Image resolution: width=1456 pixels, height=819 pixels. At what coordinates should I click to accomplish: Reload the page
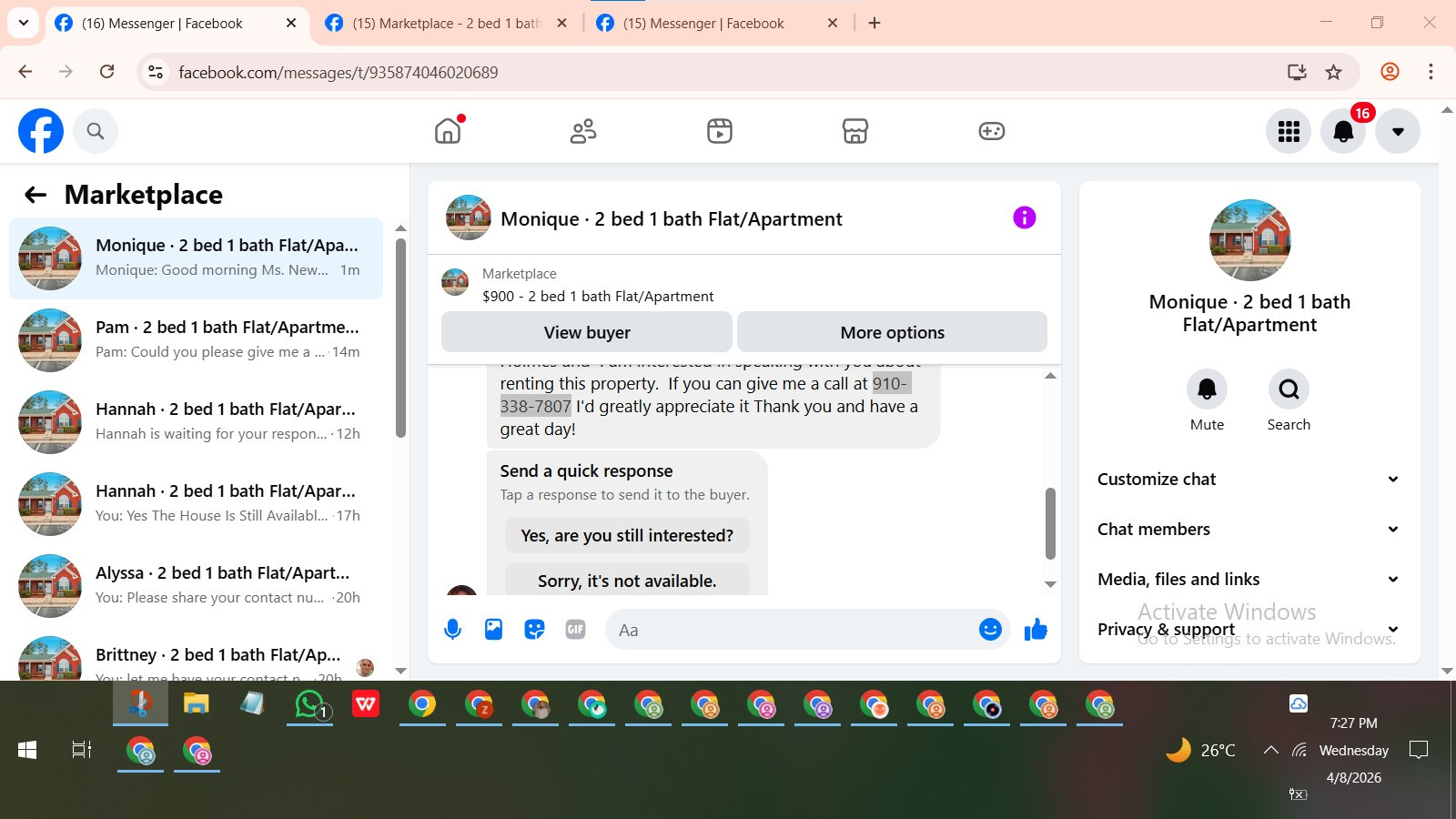(106, 72)
